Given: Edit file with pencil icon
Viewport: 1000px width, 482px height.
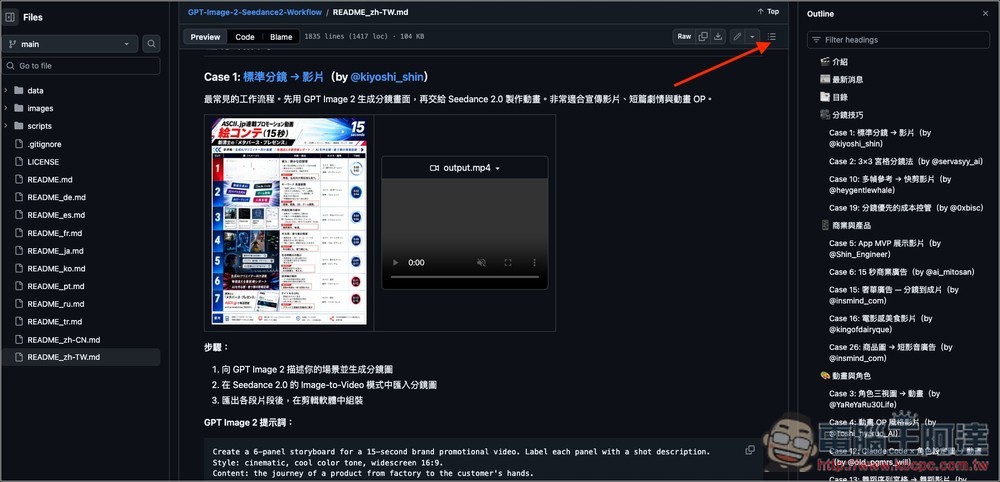Looking at the screenshot, I should (x=737, y=37).
